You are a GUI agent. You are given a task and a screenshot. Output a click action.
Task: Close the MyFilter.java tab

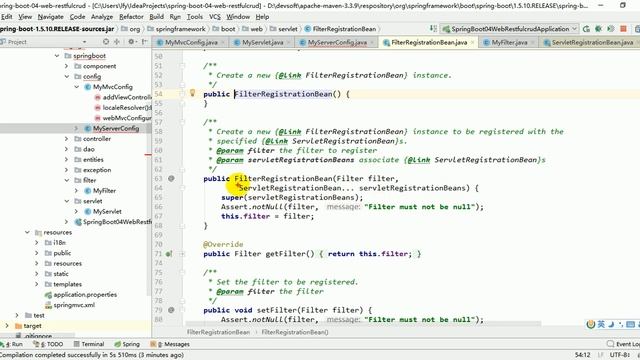(x=532, y=42)
